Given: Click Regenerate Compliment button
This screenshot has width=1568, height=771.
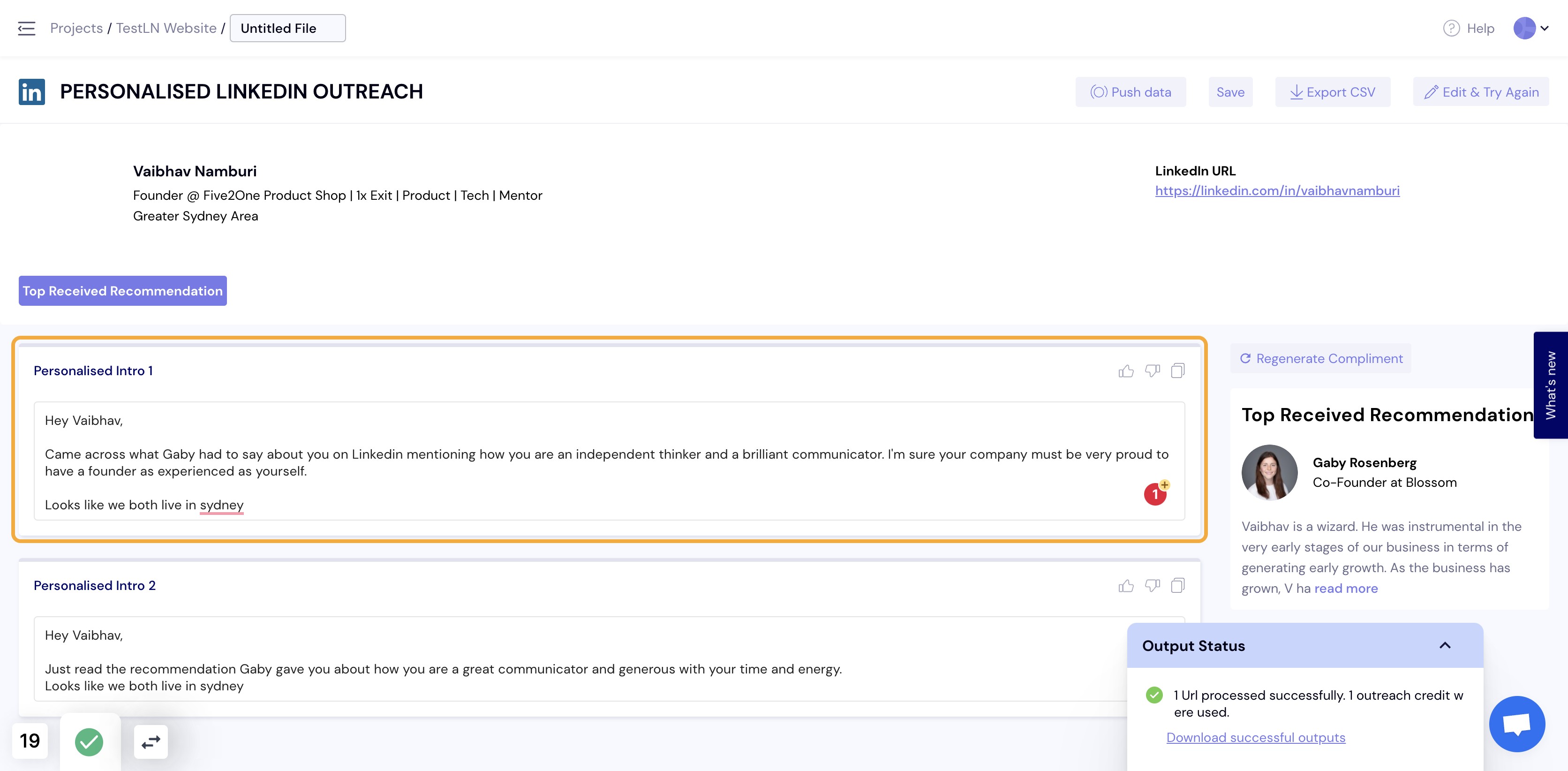Looking at the screenshot, I should tap(1321, 359).
